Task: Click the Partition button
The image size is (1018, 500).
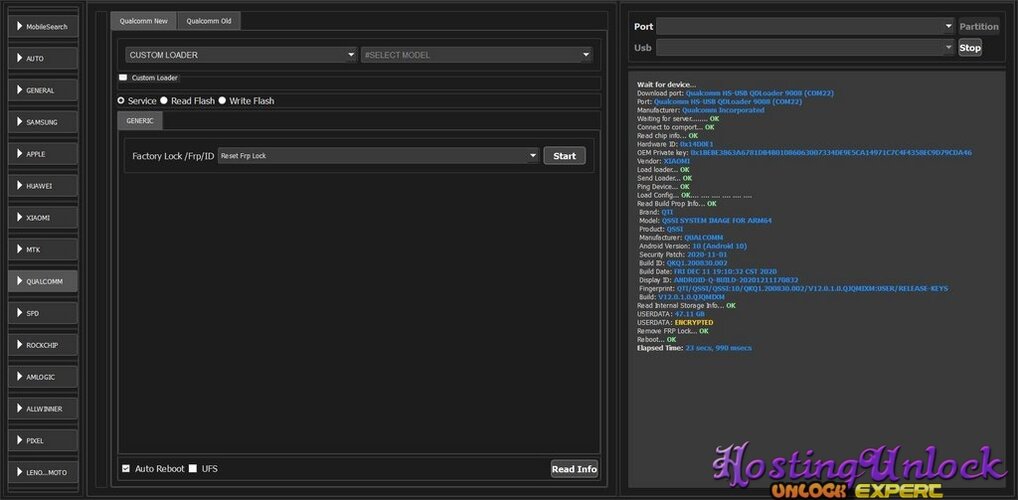Action: click(978, 27)
